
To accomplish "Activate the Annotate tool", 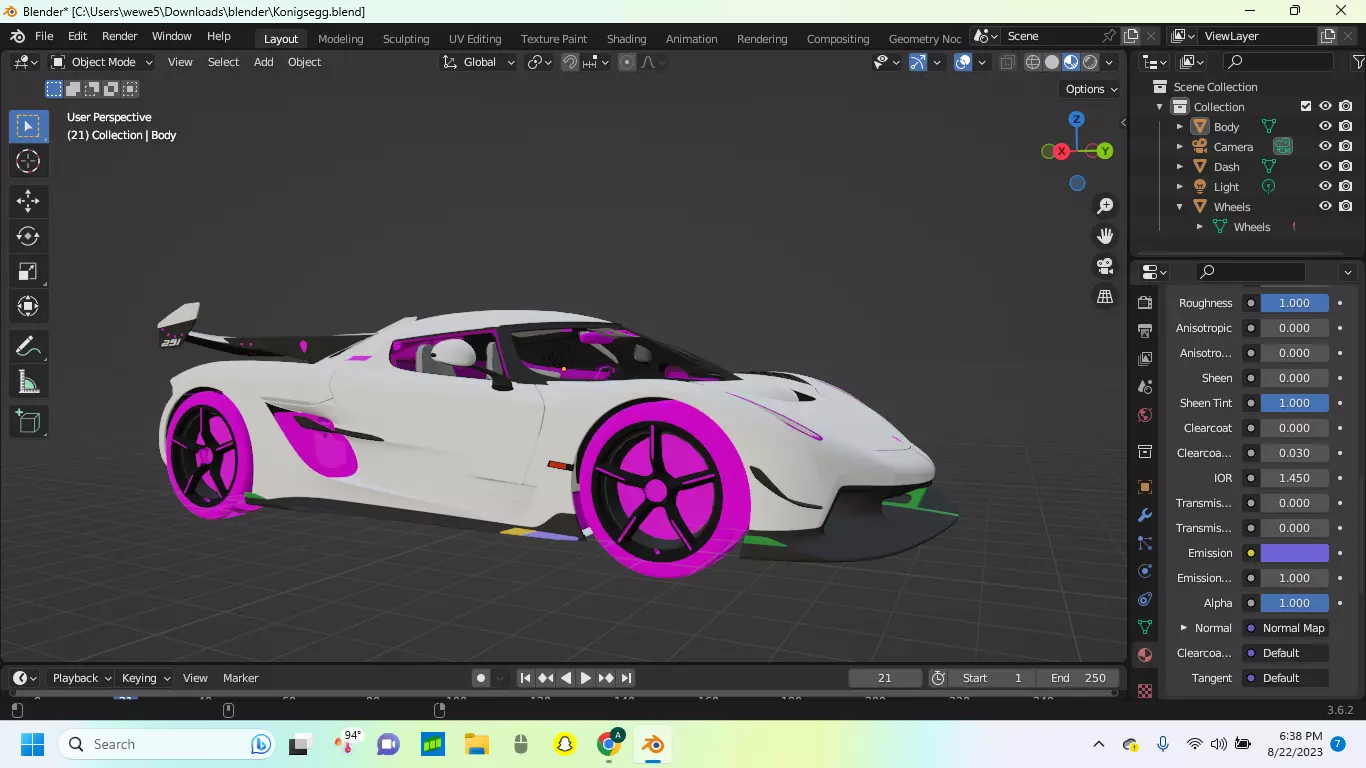I will point(28,346).
